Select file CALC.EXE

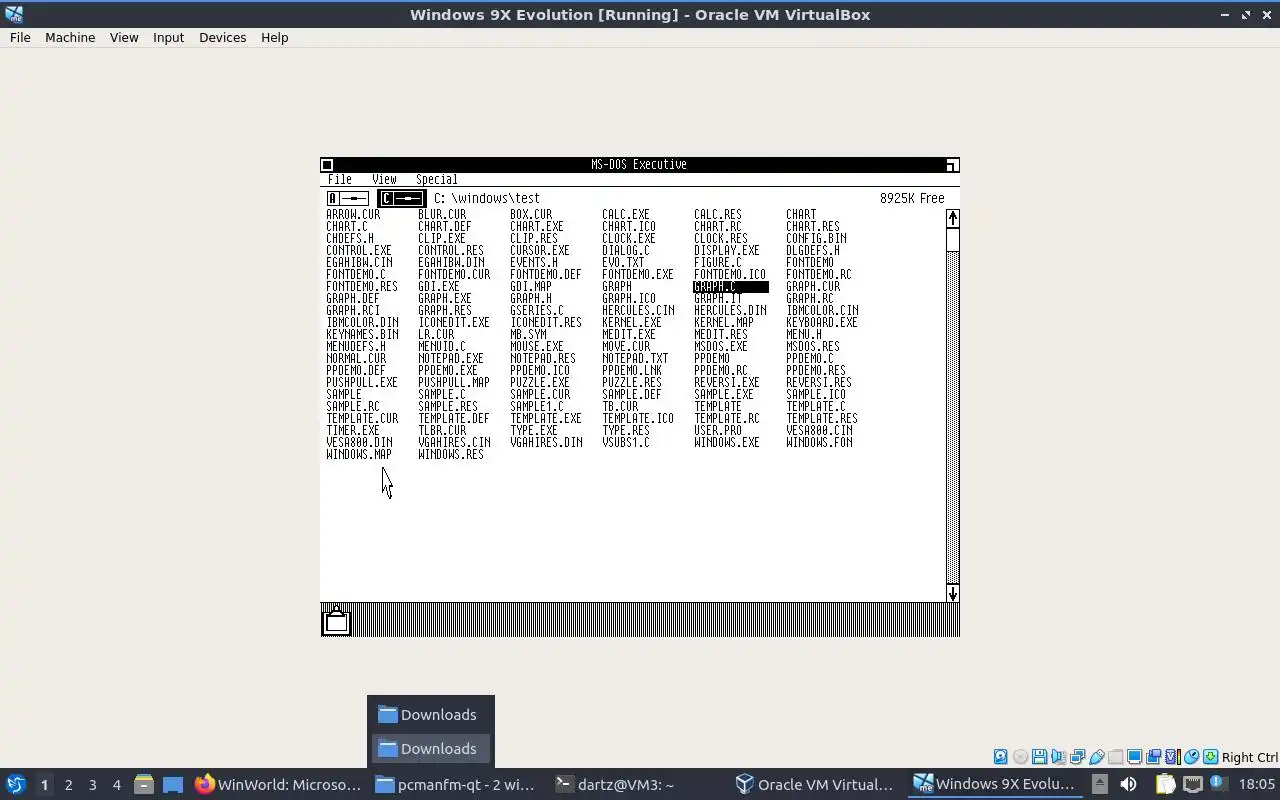coord(626,214)
